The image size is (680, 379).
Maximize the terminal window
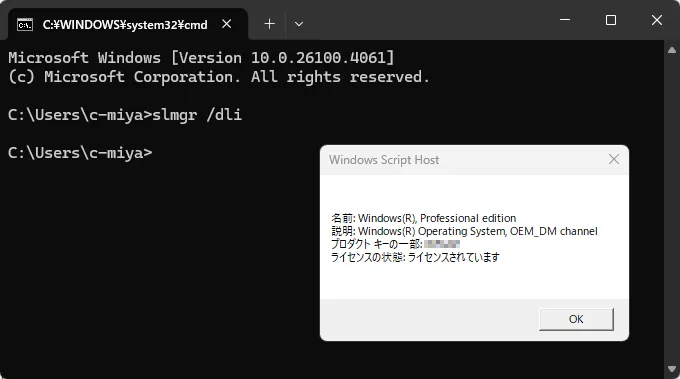pyautogui.click(x=611, y=20)
